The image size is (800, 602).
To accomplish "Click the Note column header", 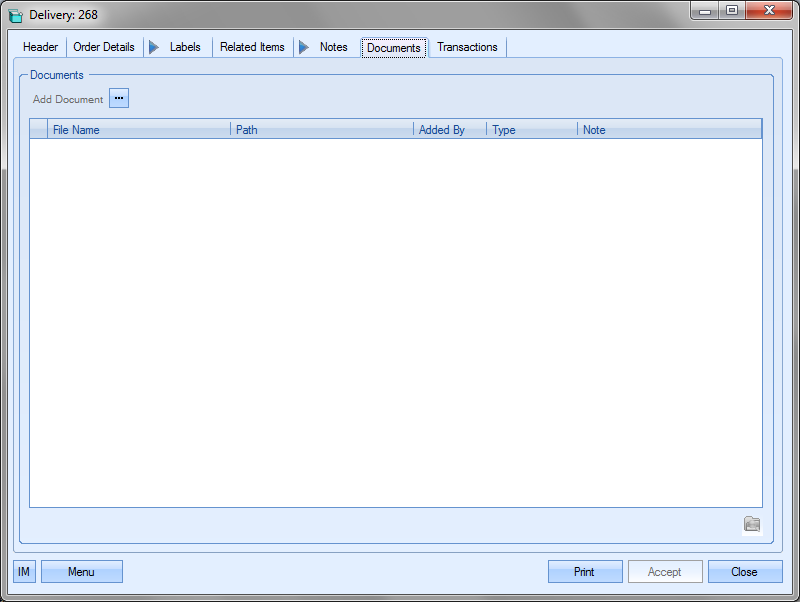I will pos(669,130).
